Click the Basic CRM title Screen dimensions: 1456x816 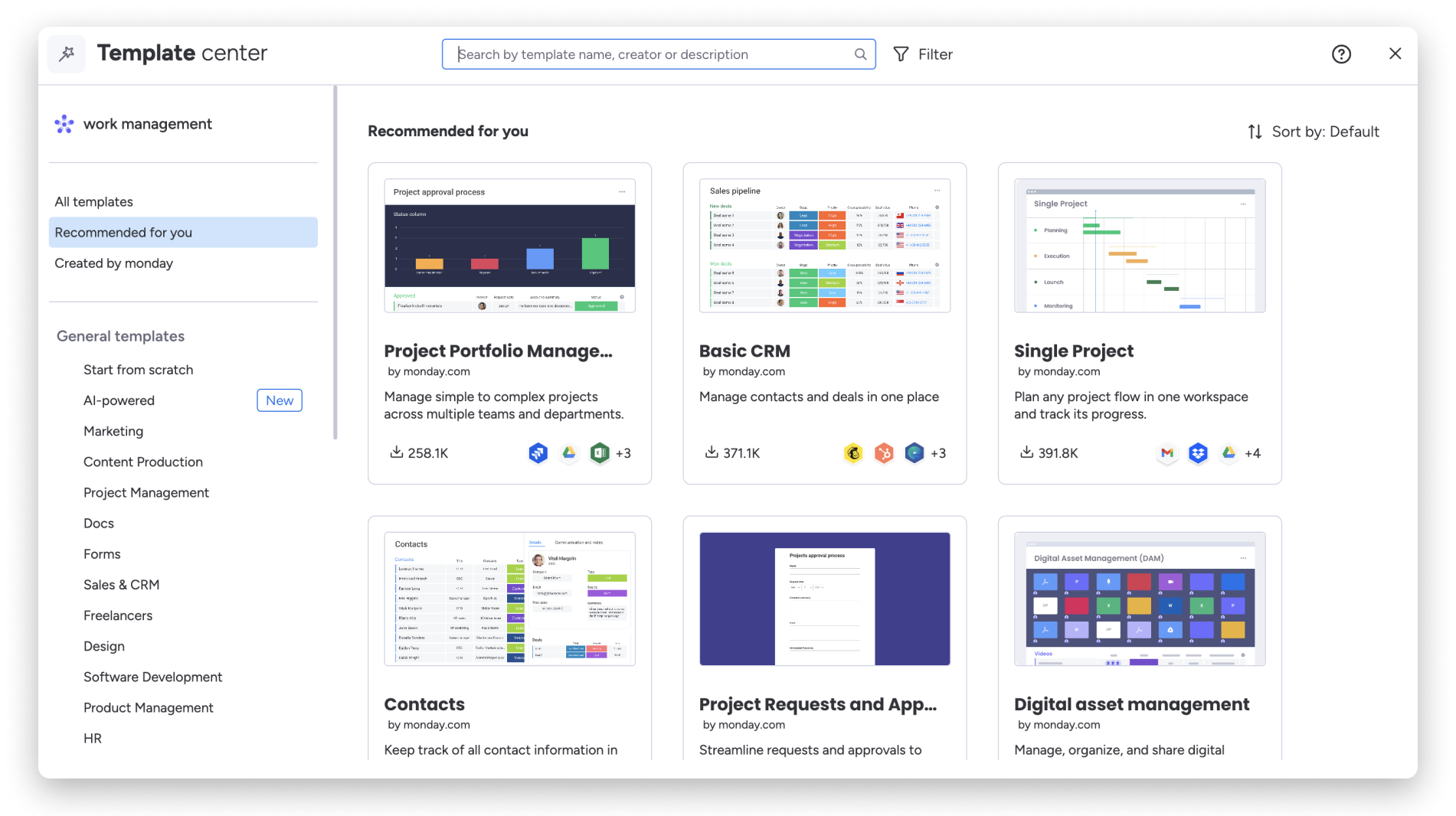(x=744, y=351)
